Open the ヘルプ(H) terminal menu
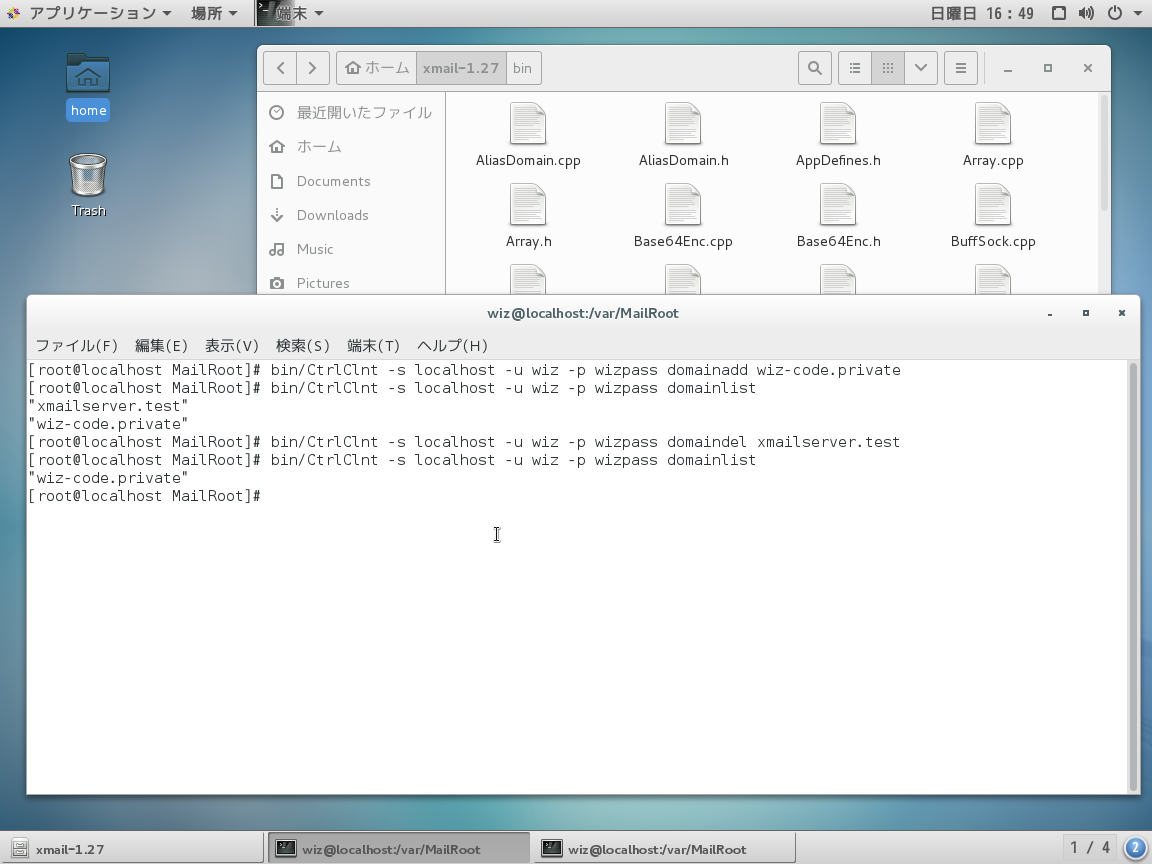 click(452, 346)
